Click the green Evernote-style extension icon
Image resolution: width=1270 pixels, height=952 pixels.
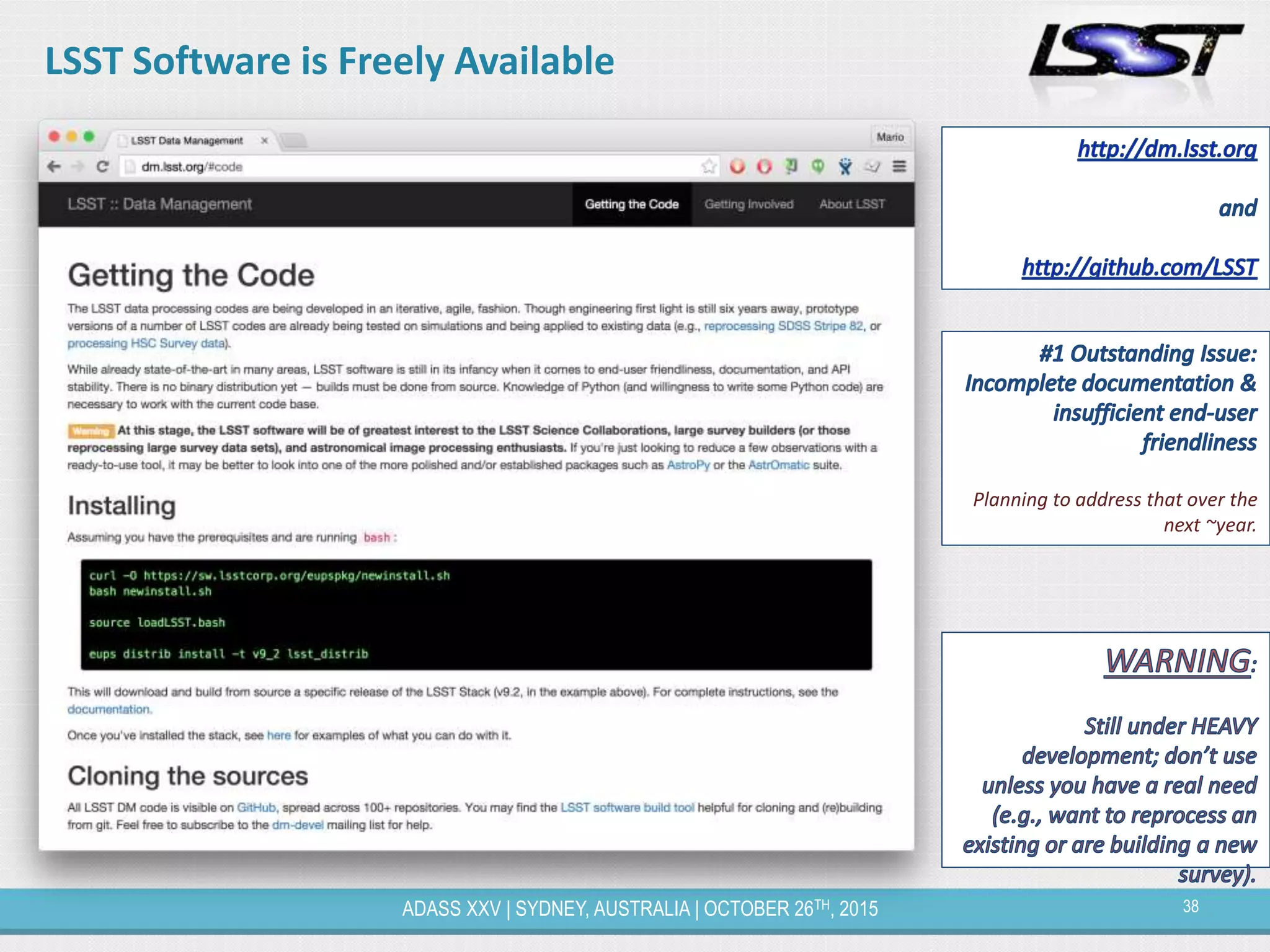791,166
